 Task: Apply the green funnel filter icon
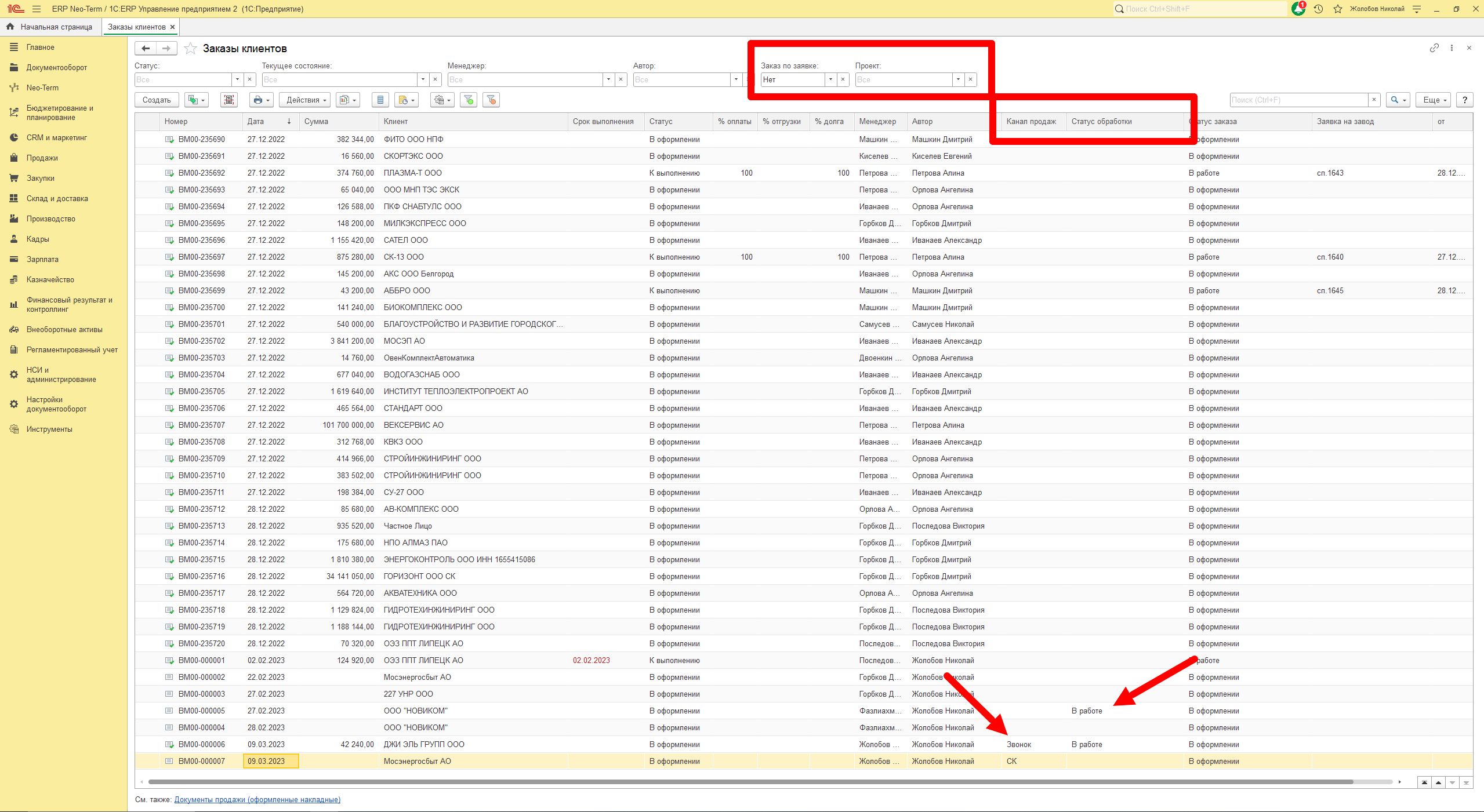coord(469,100)
